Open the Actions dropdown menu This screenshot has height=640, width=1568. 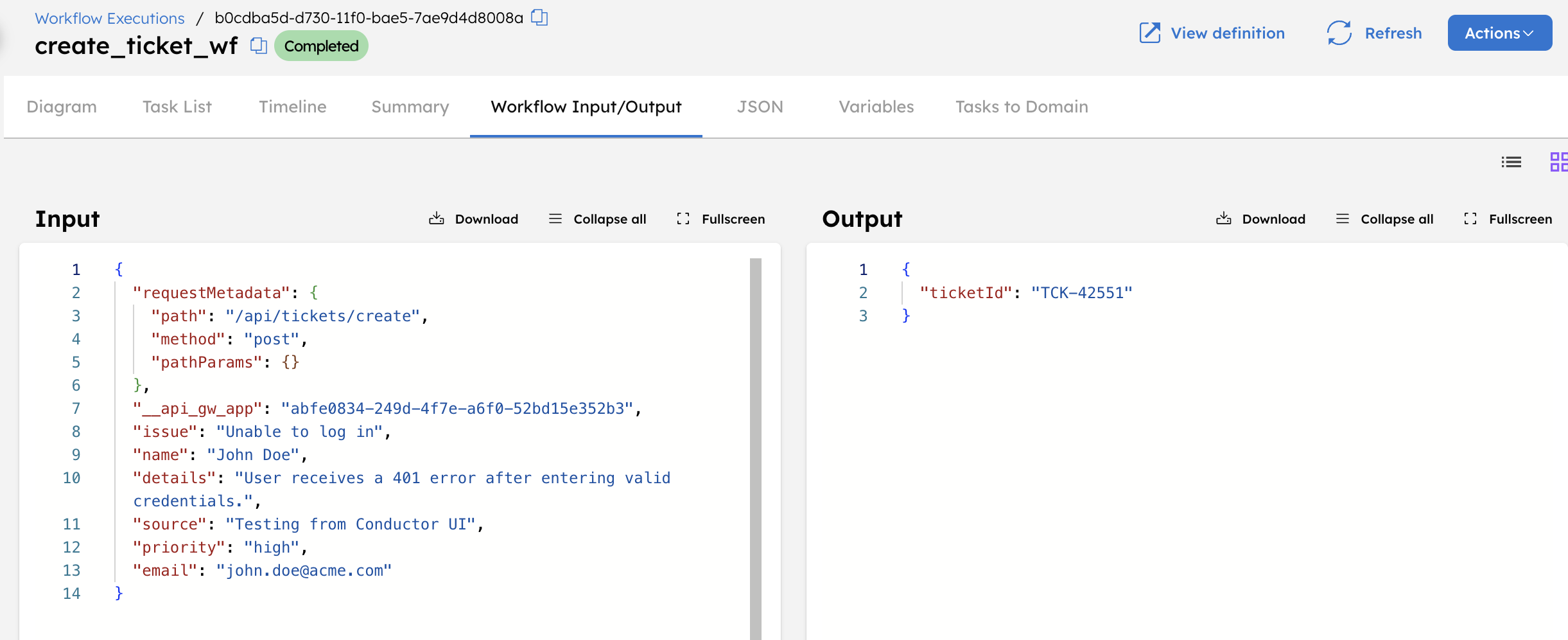point(1499,33)
